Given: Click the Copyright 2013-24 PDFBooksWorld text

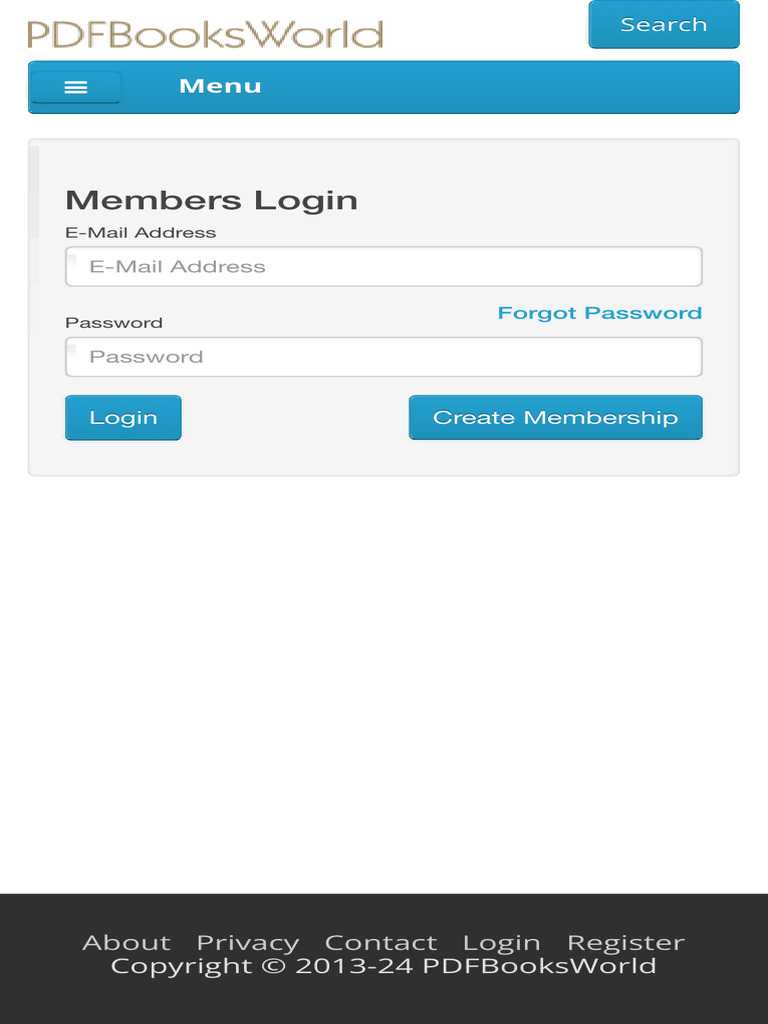Looking at the screenshot, I should tap(384, 966).
